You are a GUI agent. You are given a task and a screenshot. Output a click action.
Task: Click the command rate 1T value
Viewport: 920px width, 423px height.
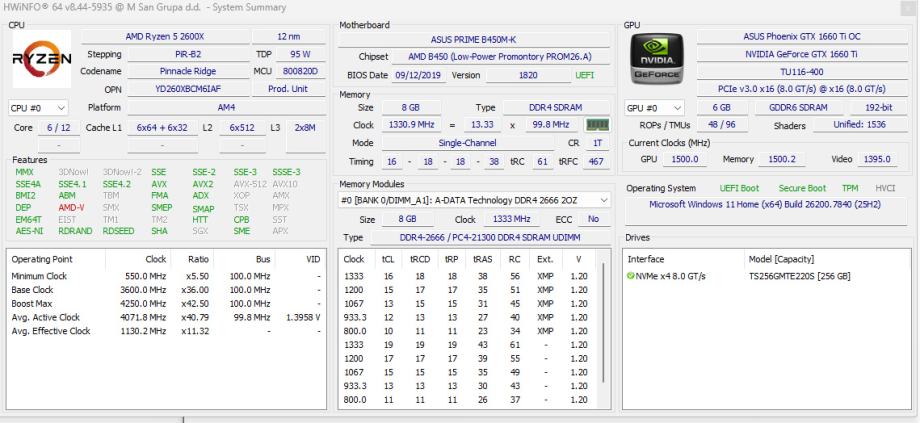596,143
